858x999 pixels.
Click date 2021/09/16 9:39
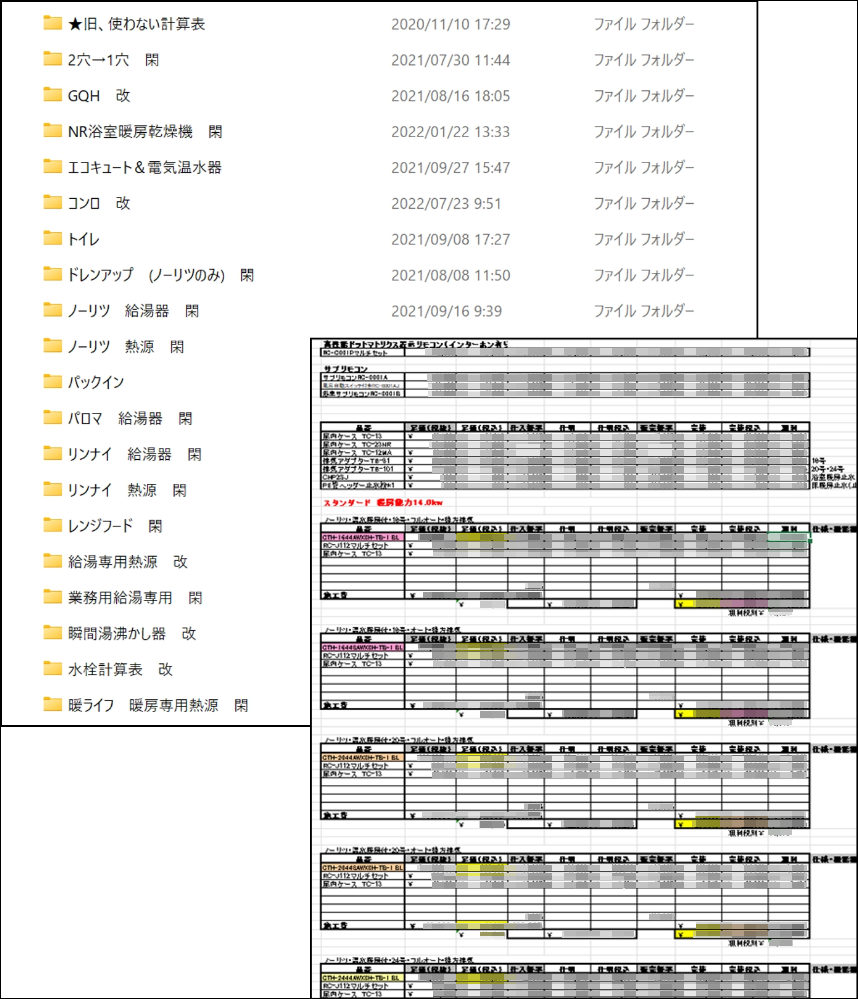tap(446, 311)
